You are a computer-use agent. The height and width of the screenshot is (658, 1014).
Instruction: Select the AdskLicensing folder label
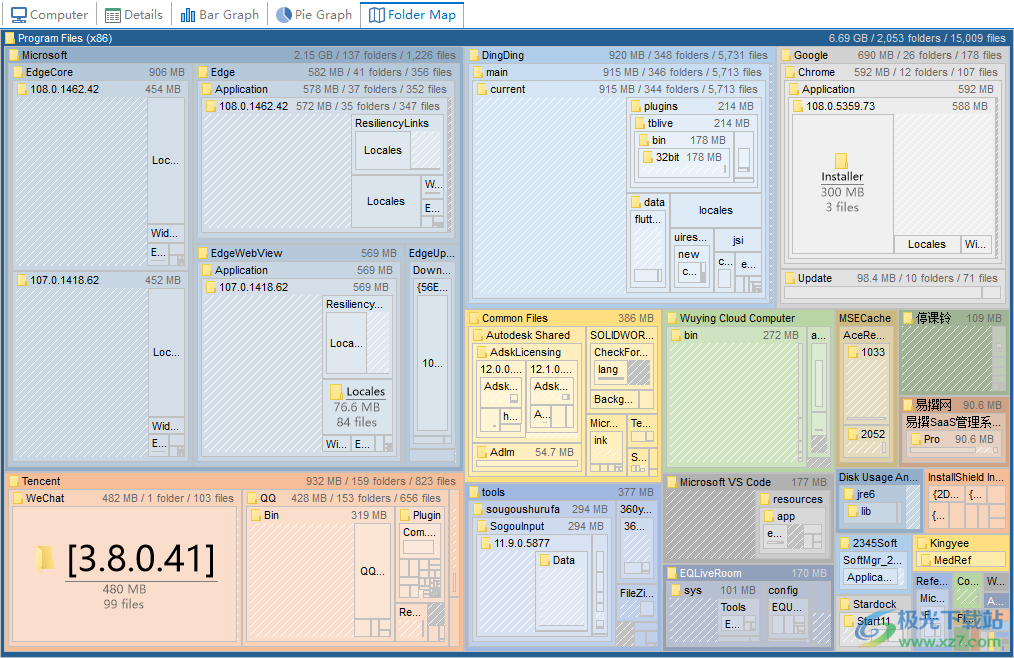[x=525, y=352]
